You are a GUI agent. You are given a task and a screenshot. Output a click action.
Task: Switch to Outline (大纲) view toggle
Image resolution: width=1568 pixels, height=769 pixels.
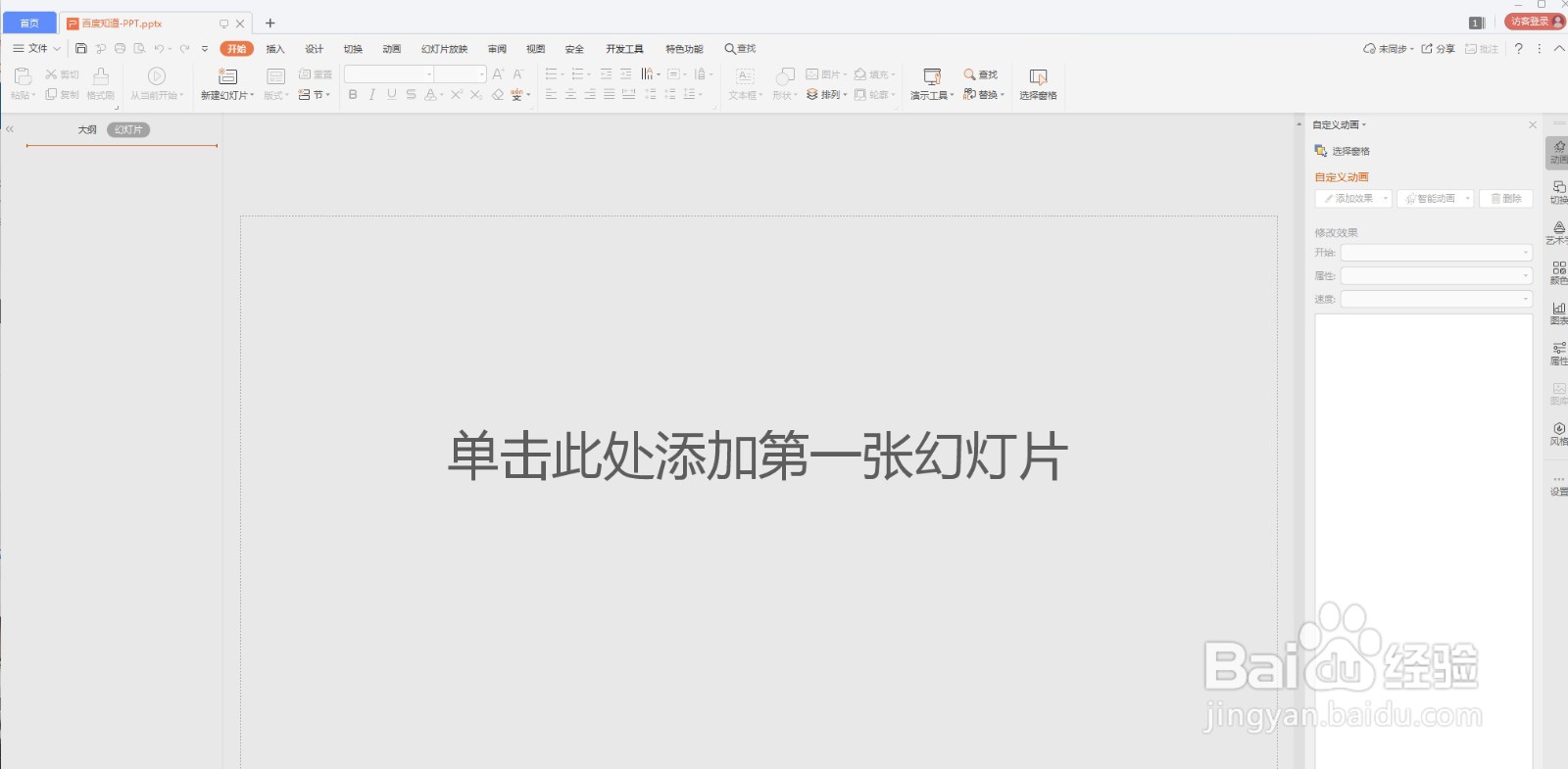87,129
